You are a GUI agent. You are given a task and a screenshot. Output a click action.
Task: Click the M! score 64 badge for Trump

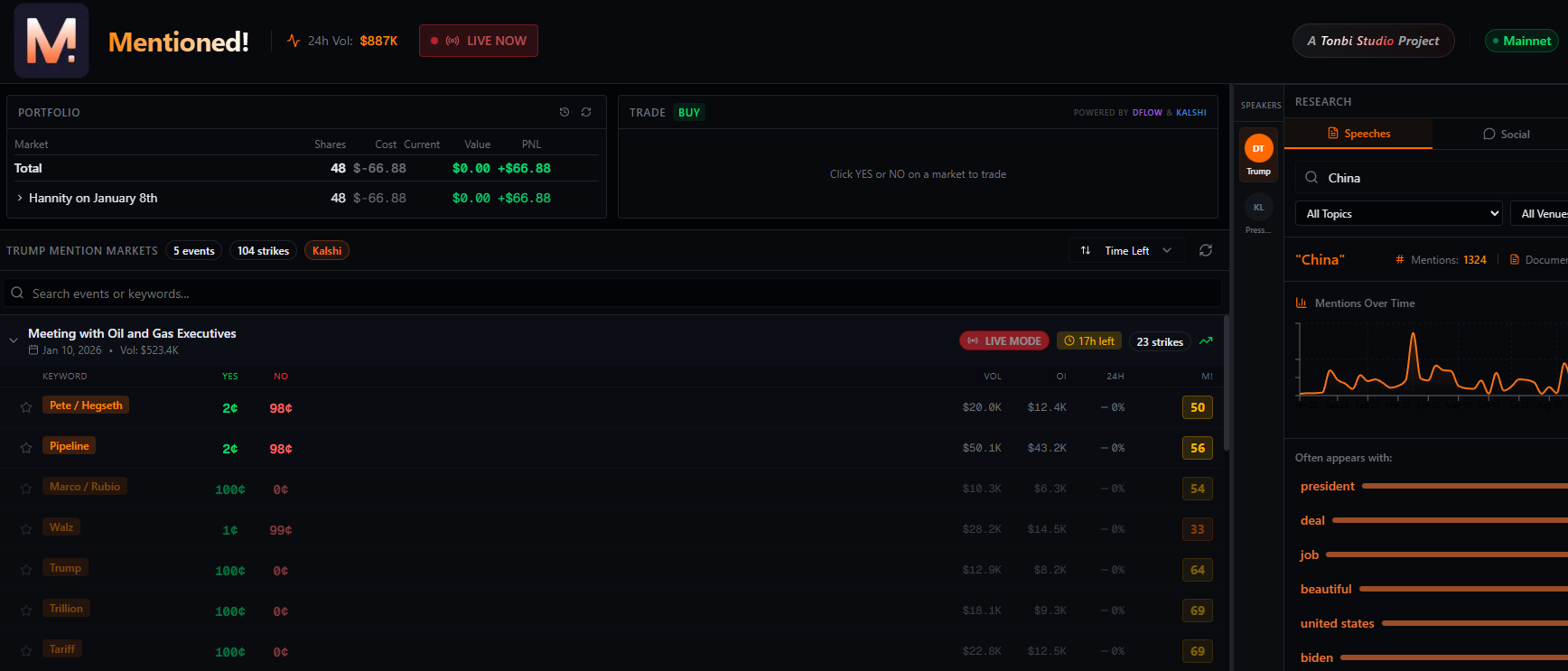pos(1198,570)
